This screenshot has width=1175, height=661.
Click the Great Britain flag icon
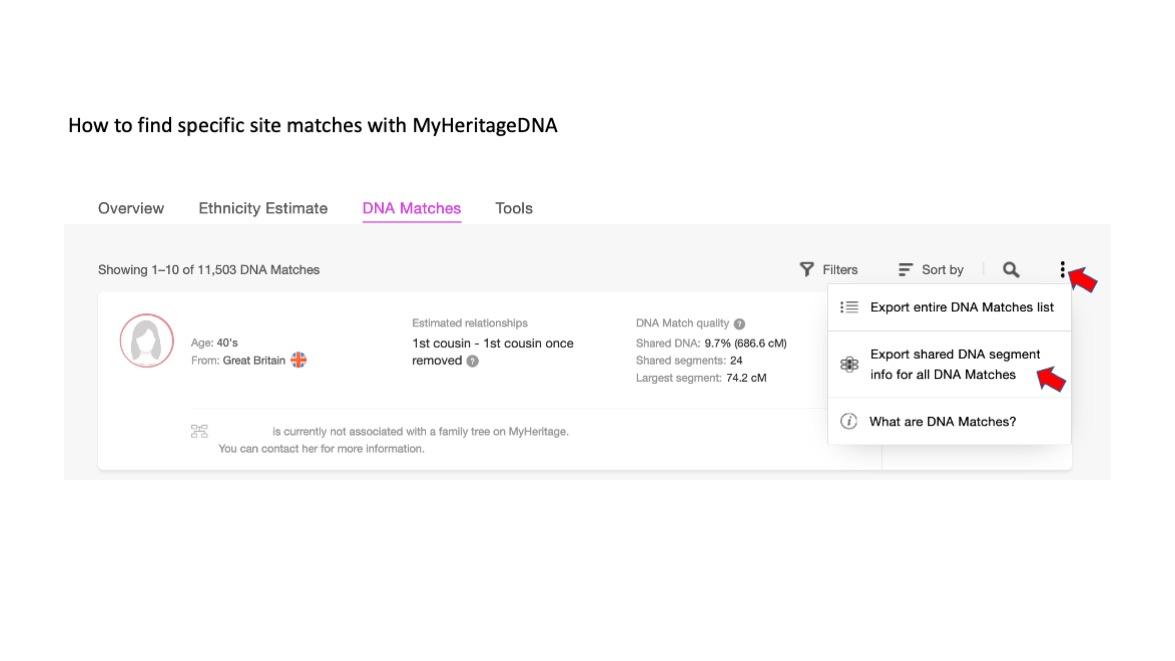tap(298, 360)
